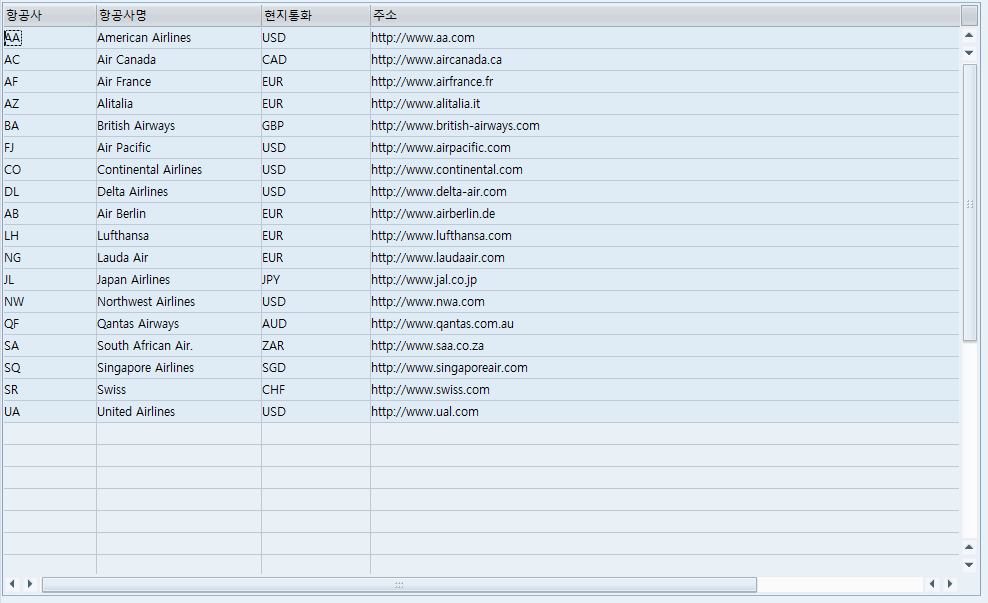Click scroll-right arrow left of horizontal scrollbar track
The height and width of the screenshot is (603, 988).
30,584
